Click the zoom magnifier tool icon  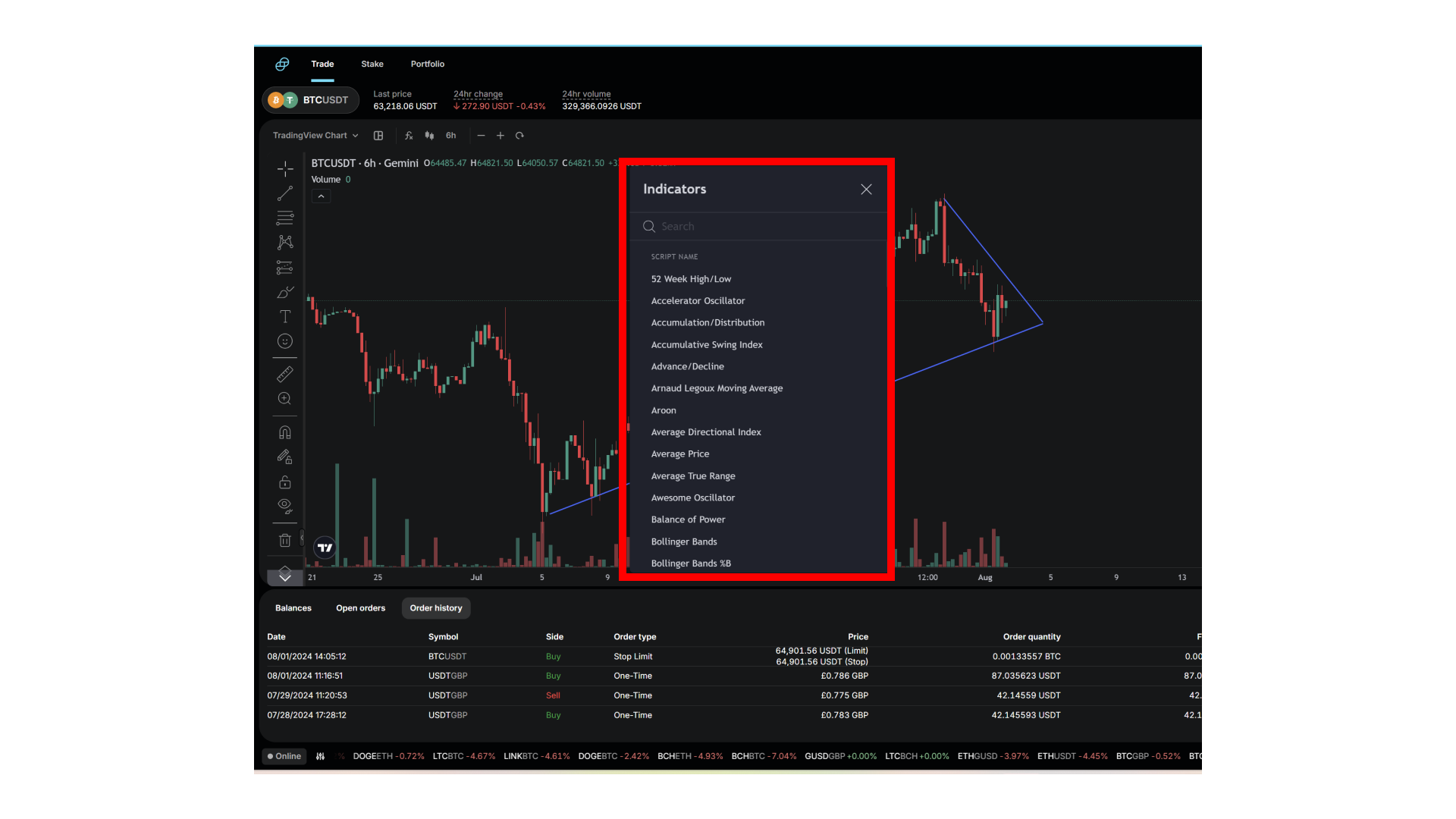pyautogui.click(x=284, y=399)
